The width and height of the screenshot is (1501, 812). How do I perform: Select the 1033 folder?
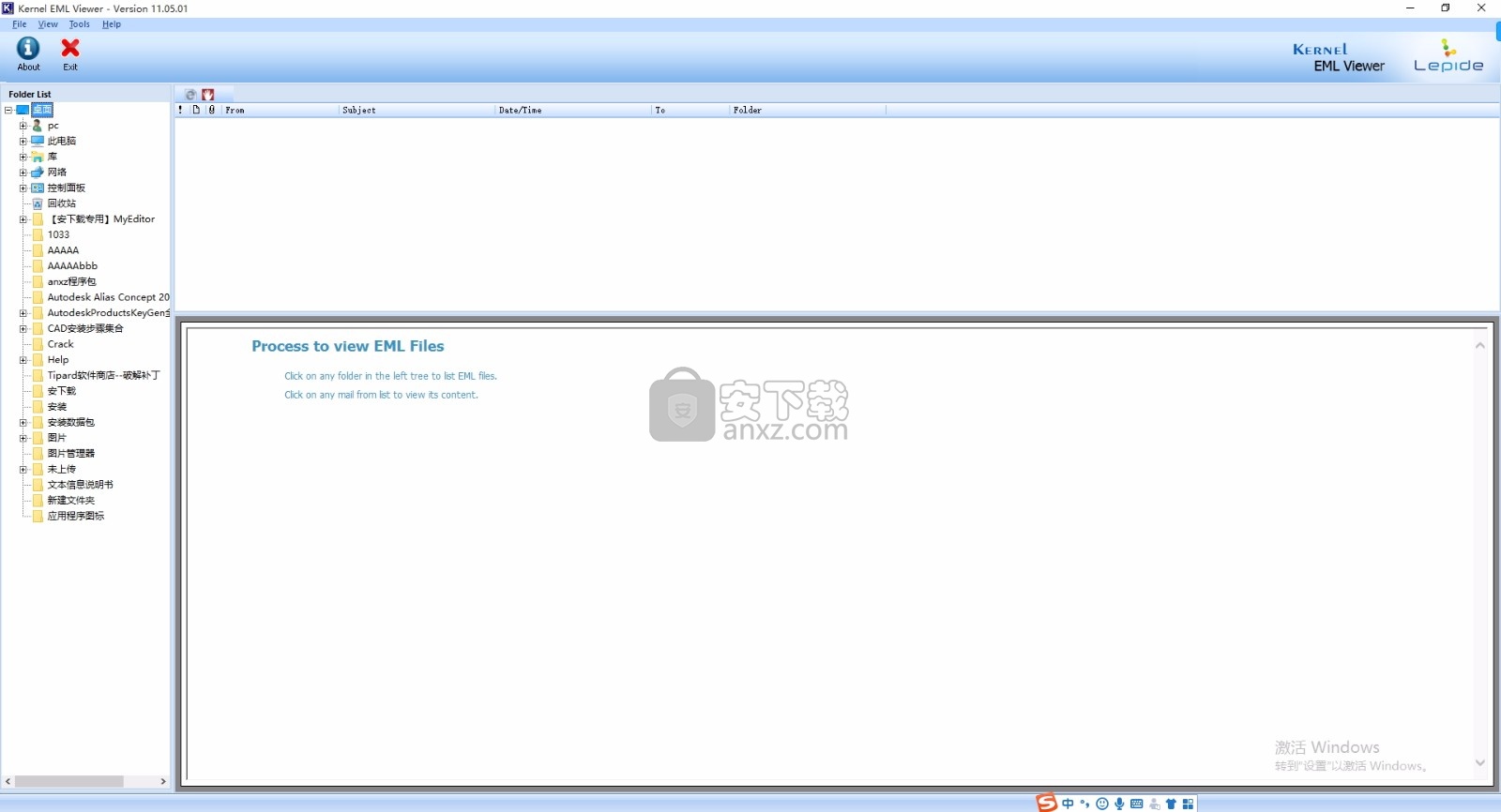coord(58,234)
